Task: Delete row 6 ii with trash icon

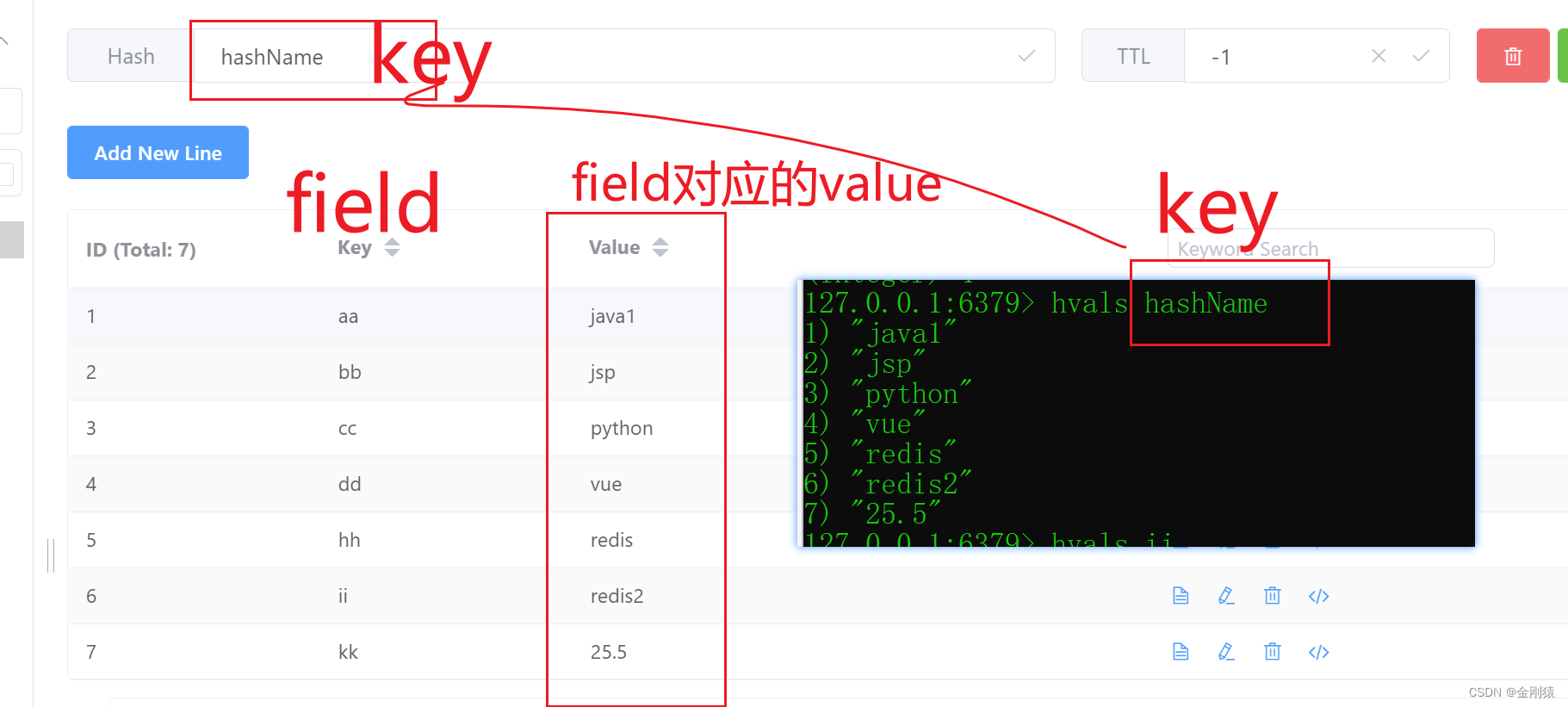Action: coord(1272,596)
